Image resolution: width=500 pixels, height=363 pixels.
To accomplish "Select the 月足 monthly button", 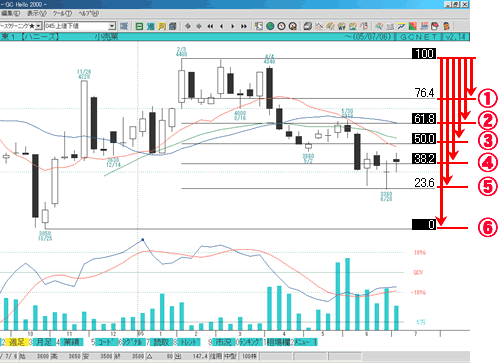I will click(44, 342).
